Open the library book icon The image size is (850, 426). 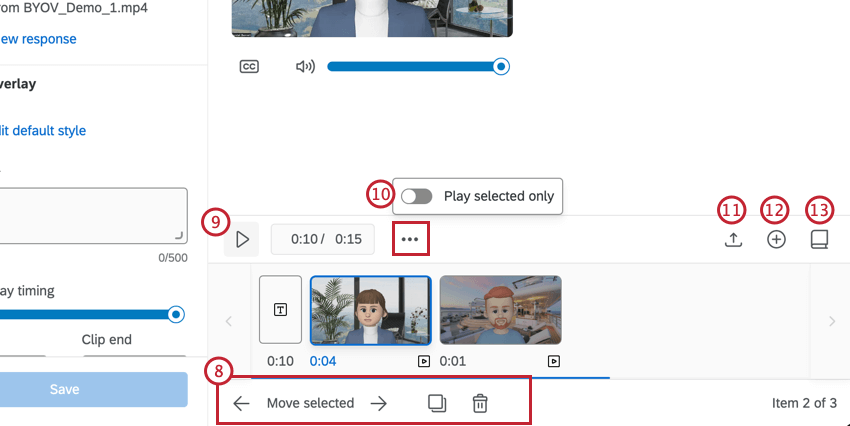(819, 239)
